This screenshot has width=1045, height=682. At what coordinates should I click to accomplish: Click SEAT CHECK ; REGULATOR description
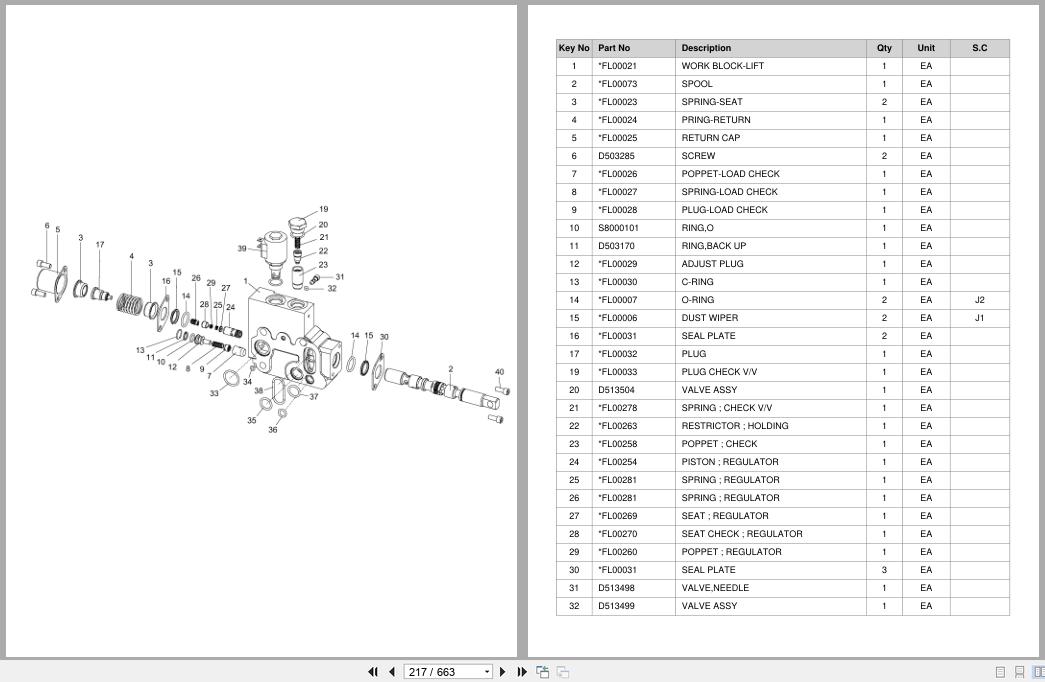pos(742,534)
